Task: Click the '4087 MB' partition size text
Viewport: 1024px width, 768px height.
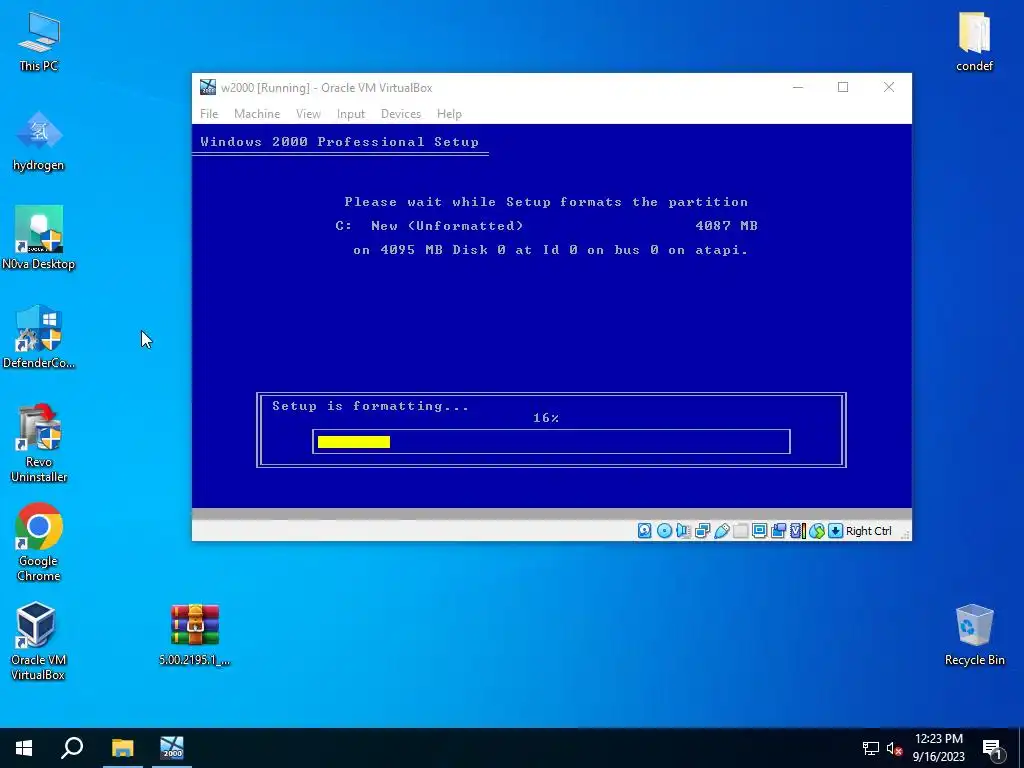Action: coord(726,226)
